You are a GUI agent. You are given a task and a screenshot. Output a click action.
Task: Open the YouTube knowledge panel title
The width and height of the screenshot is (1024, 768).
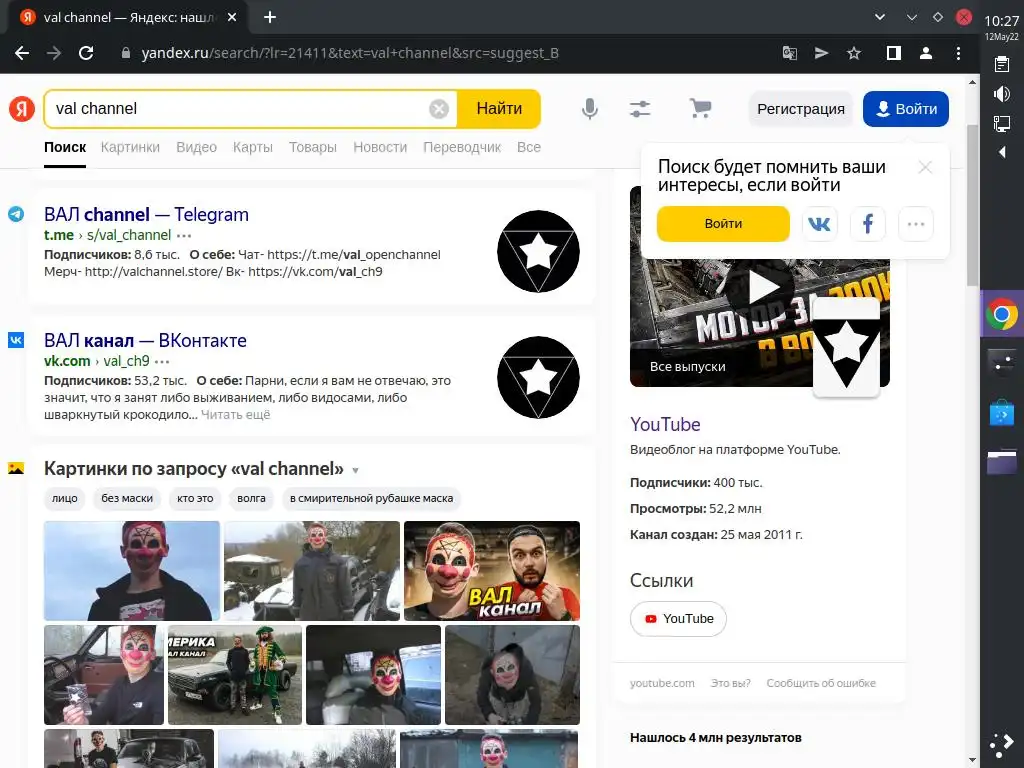click(x=665, y=424)
